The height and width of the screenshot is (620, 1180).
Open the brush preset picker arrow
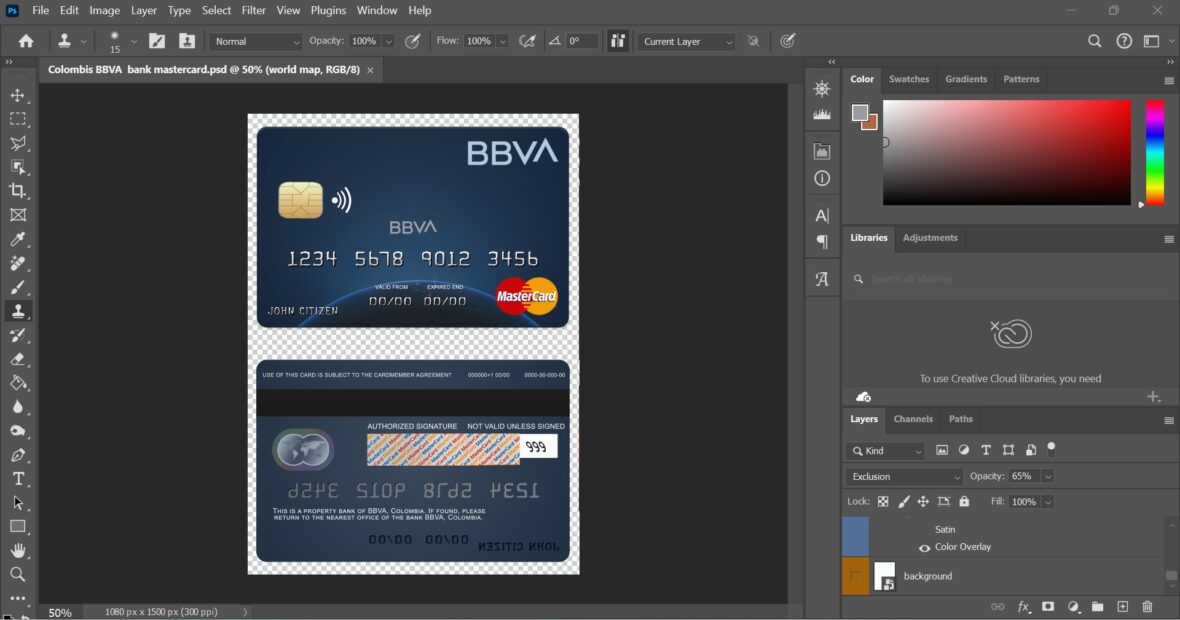tap(133, 41)
